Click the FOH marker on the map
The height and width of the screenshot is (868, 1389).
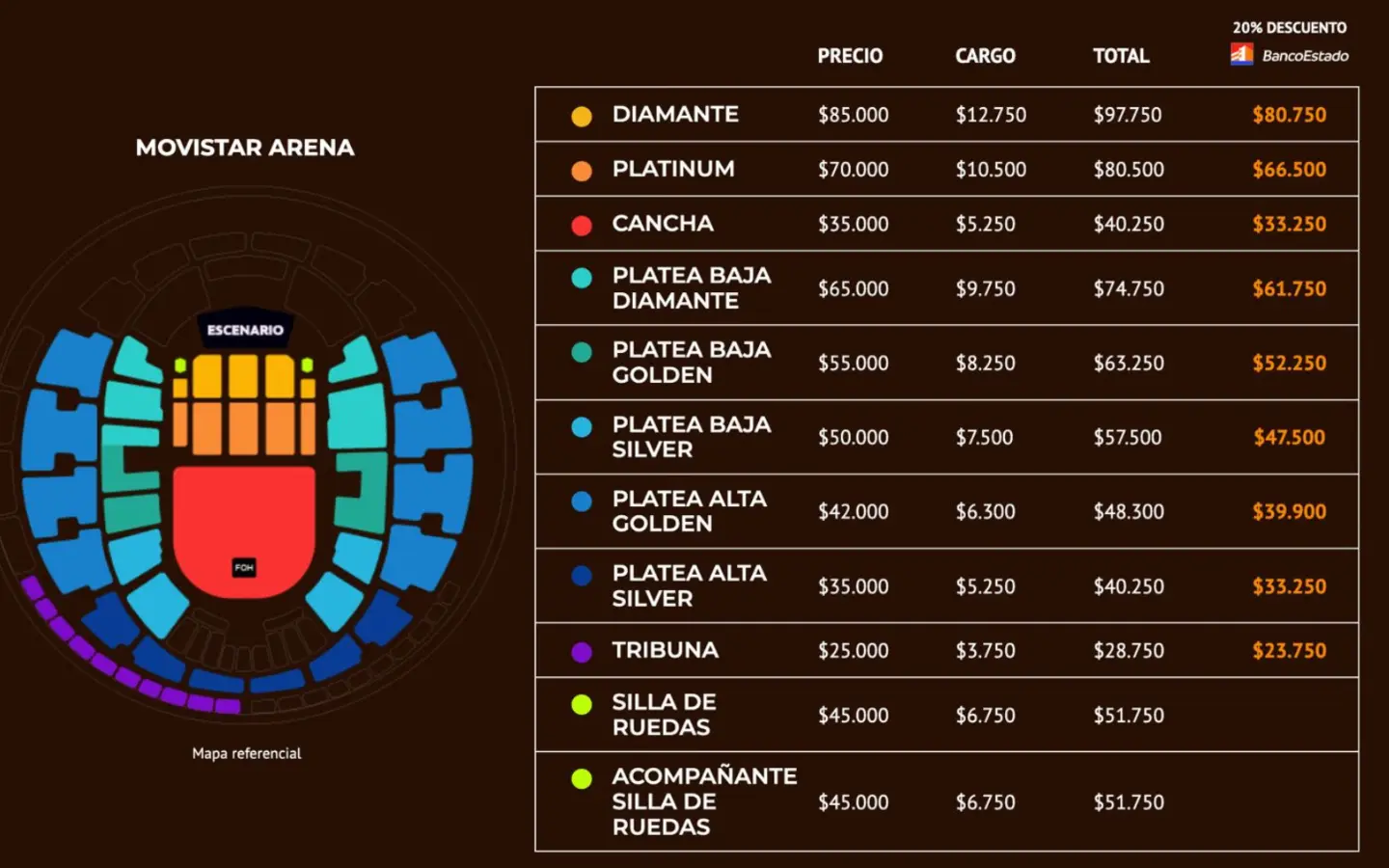244,567
